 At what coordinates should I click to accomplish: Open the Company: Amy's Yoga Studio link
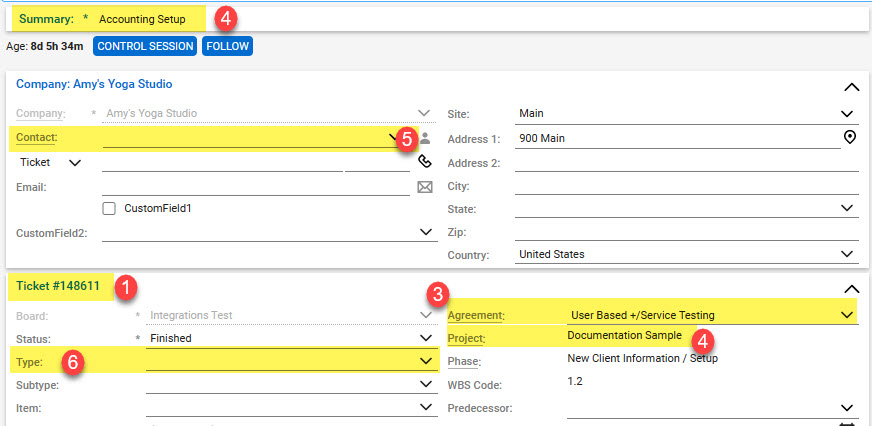tap(94, 85)
